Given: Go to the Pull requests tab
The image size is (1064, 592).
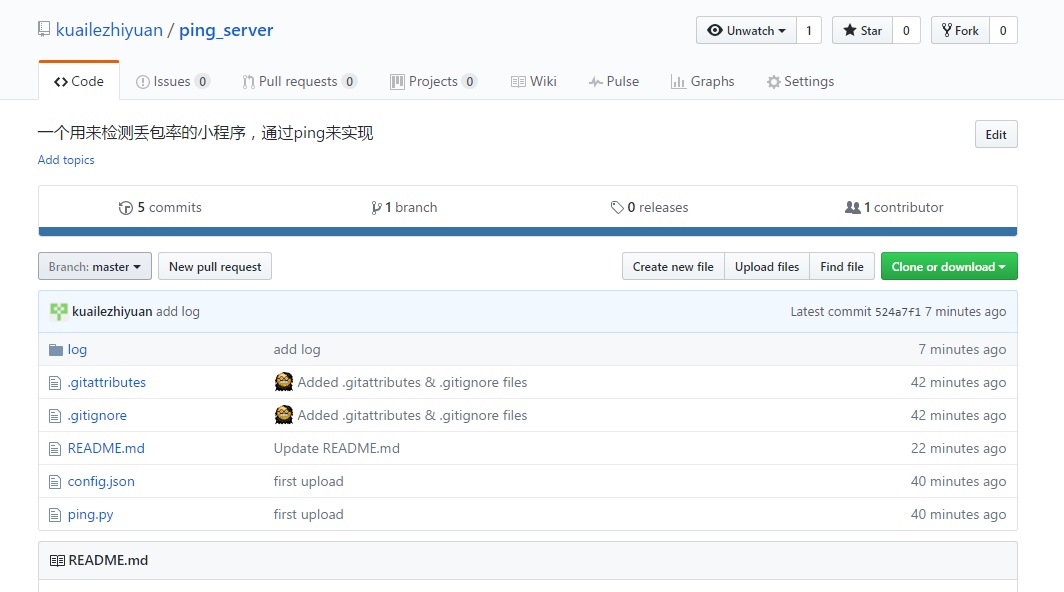Looking at the screenshot, I should pyautogui.click(x=298, y=82).
